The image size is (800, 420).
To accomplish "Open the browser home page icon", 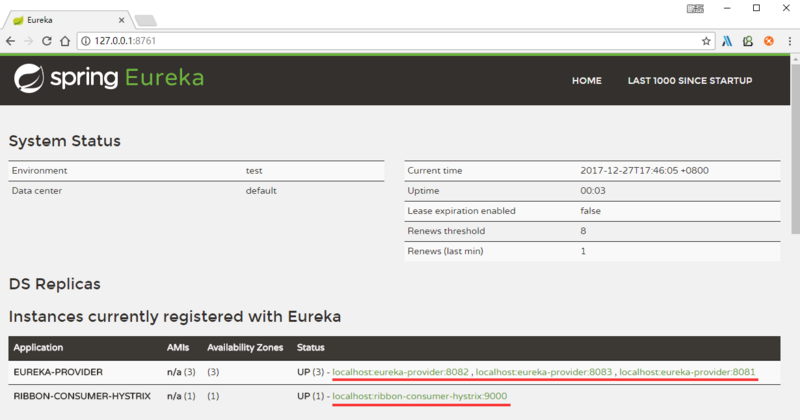I will (65, 41).
